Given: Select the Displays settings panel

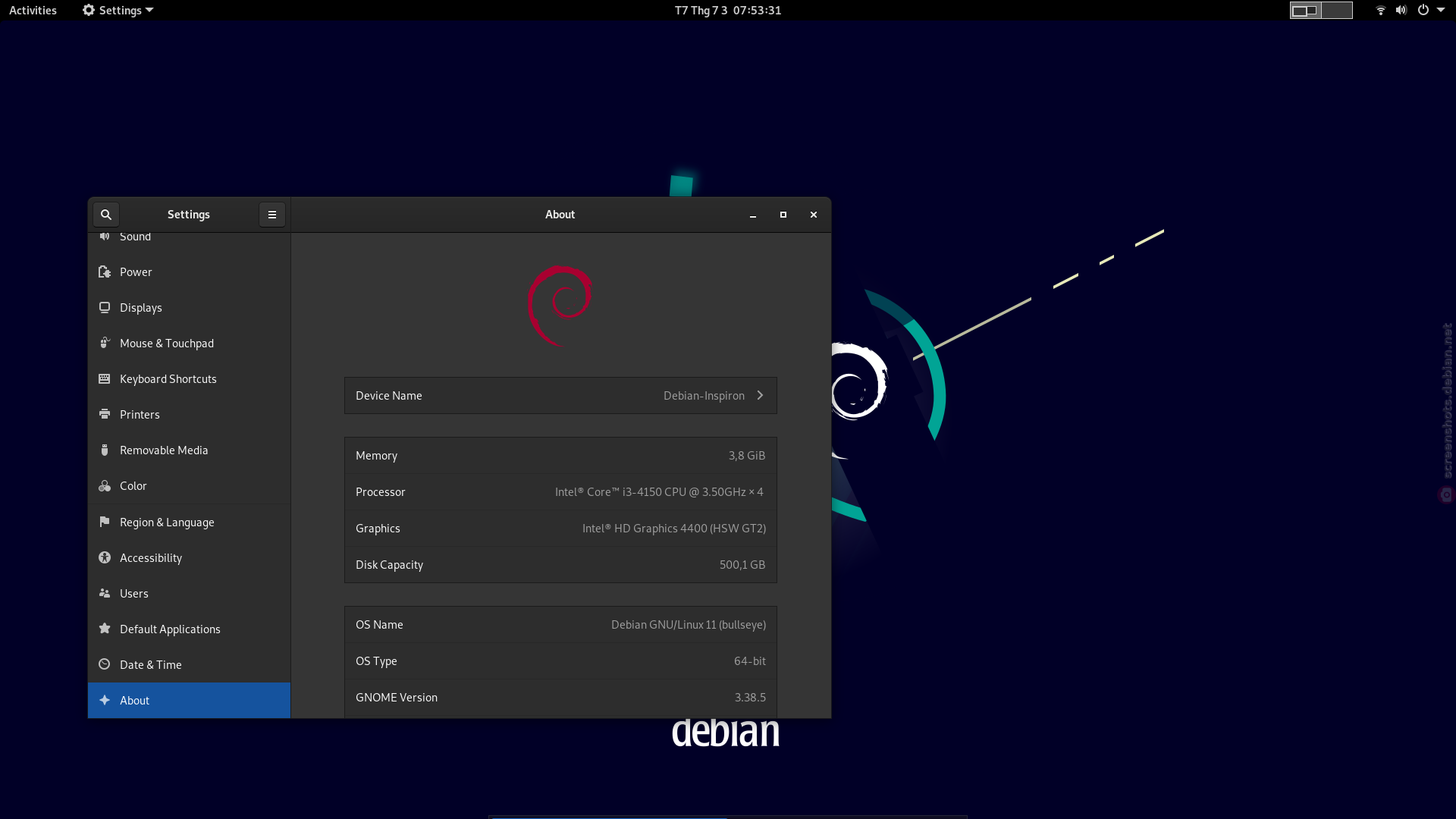Looking at the screenshot, I should click(x=189, y=307).
